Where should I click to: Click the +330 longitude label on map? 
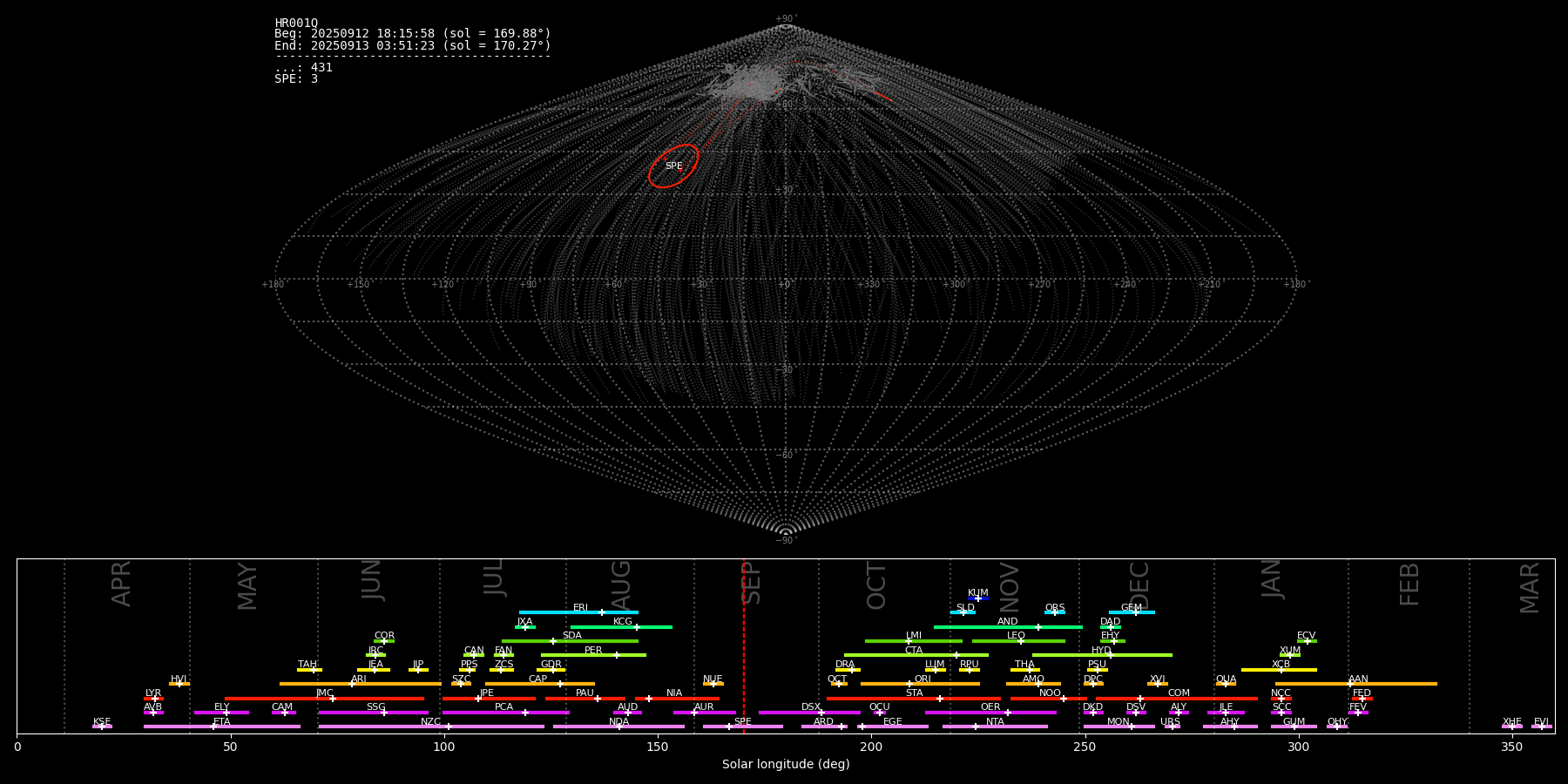pyautogui.click(x=868, y=284)
